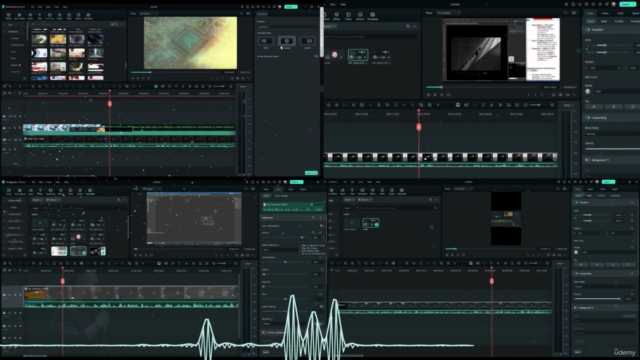The image size is (640, 360).
Task: Select Mask sub-tab in top-right properties
Action: (x=604, y=21)
